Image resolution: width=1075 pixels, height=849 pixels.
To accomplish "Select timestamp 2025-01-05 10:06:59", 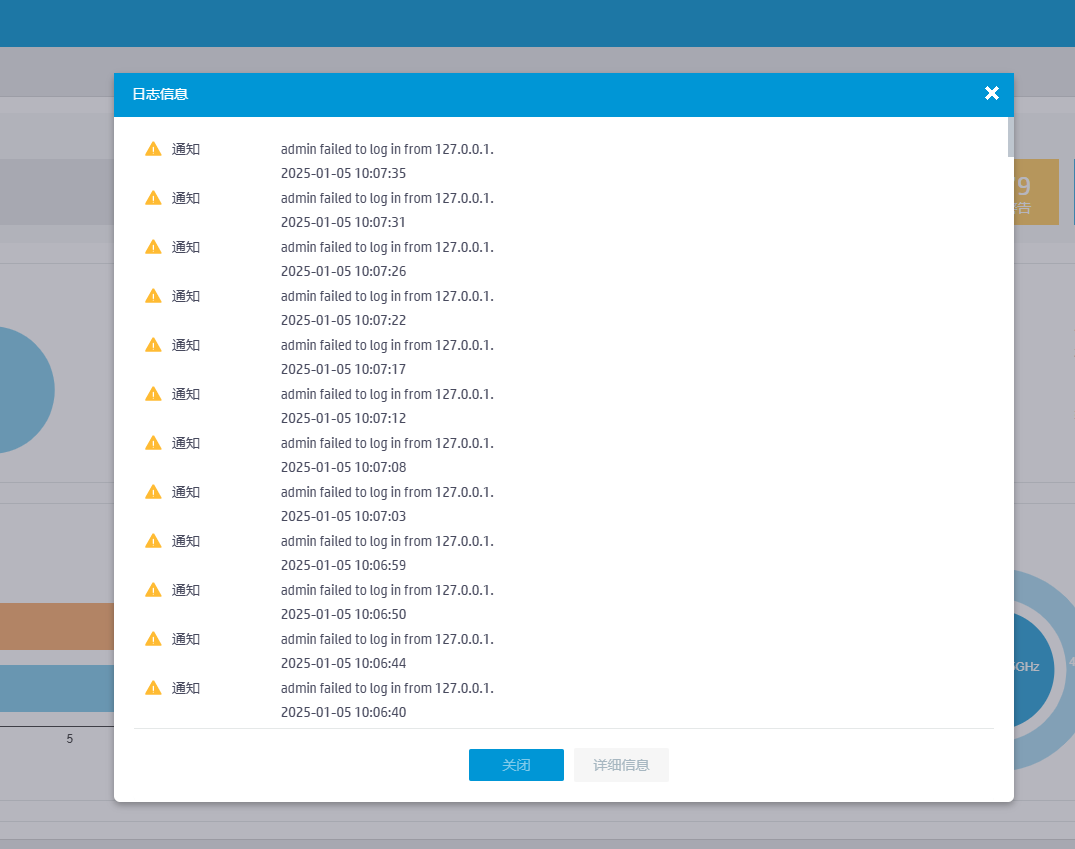I will click(x=343, y=566).
